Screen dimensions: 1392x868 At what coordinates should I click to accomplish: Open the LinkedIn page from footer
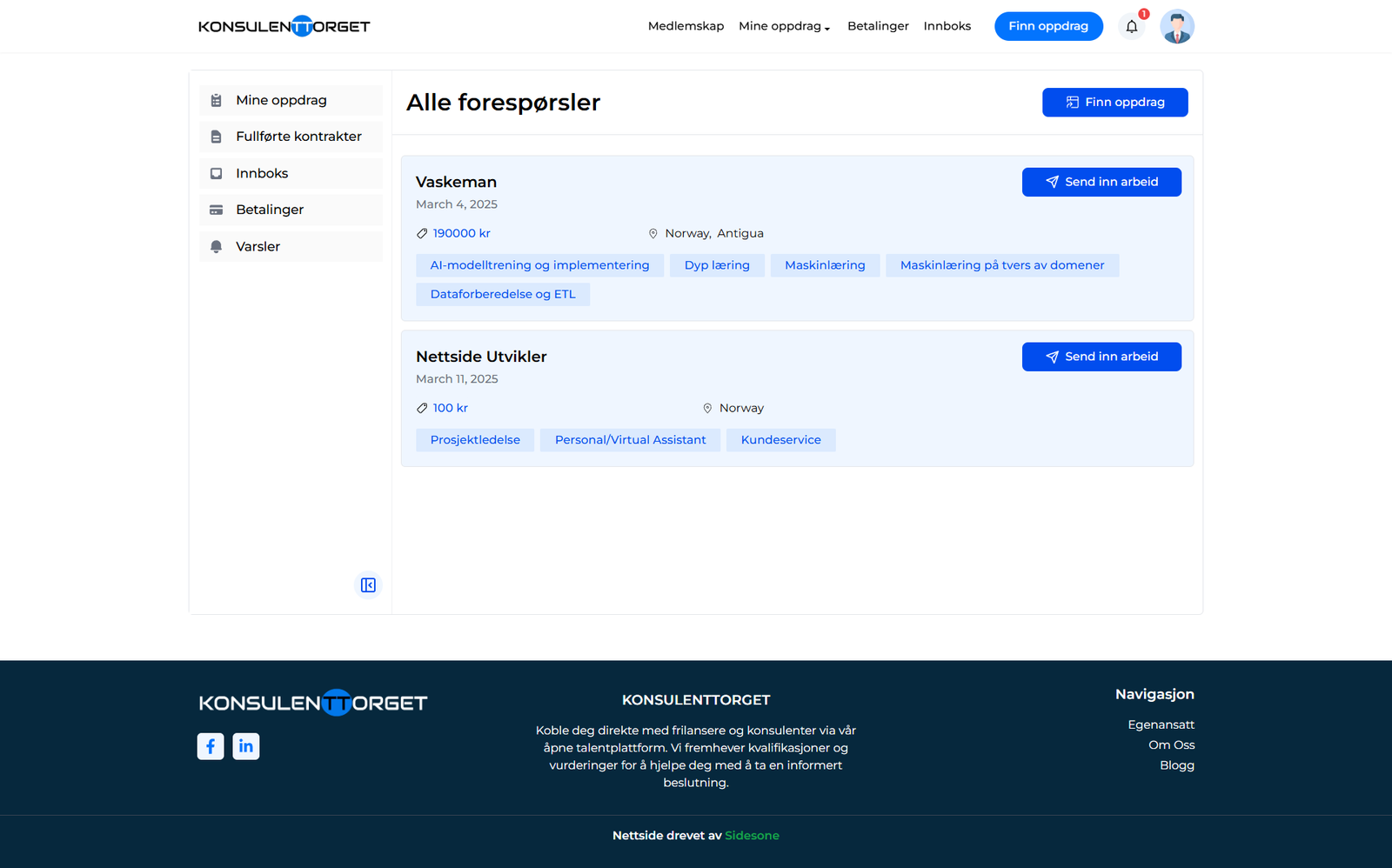pos(246,746)
